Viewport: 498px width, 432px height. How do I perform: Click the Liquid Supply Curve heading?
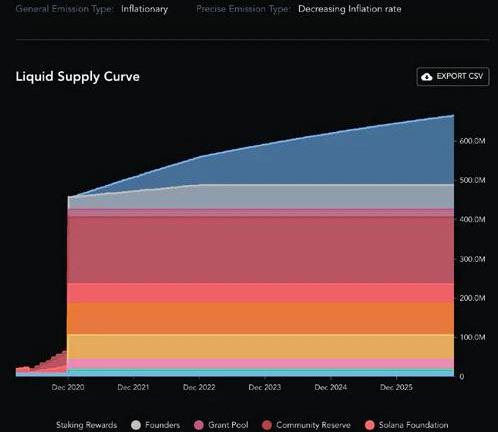78,77
